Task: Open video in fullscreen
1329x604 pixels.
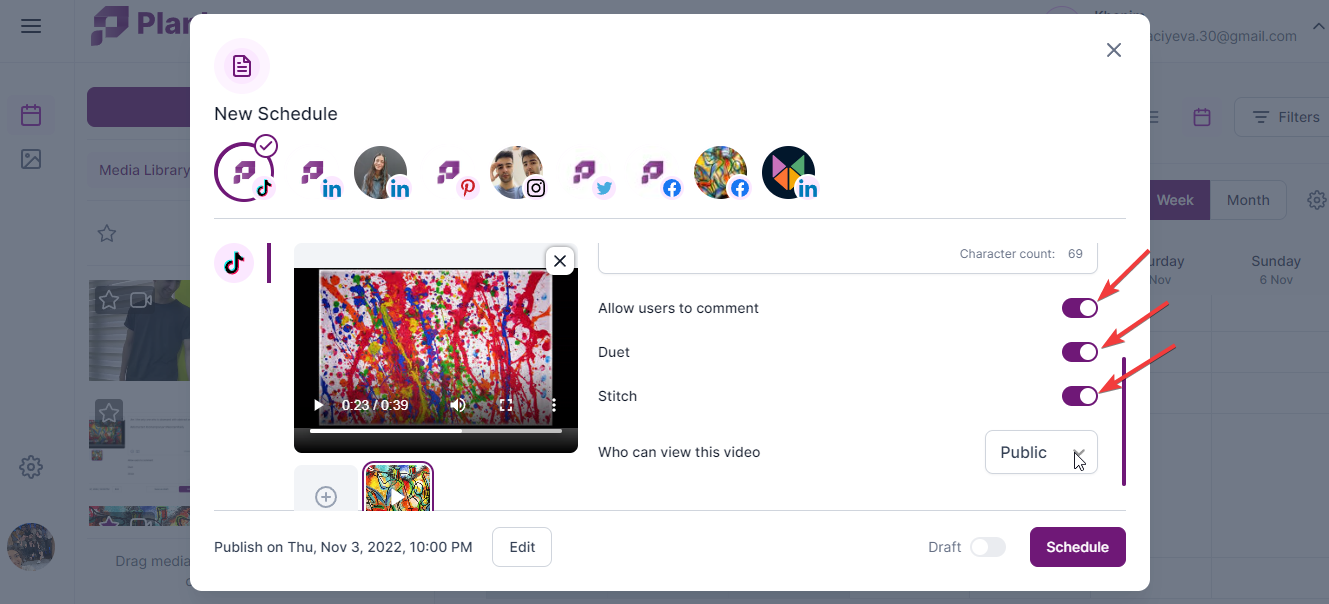Action: click(x=506, y=405)
